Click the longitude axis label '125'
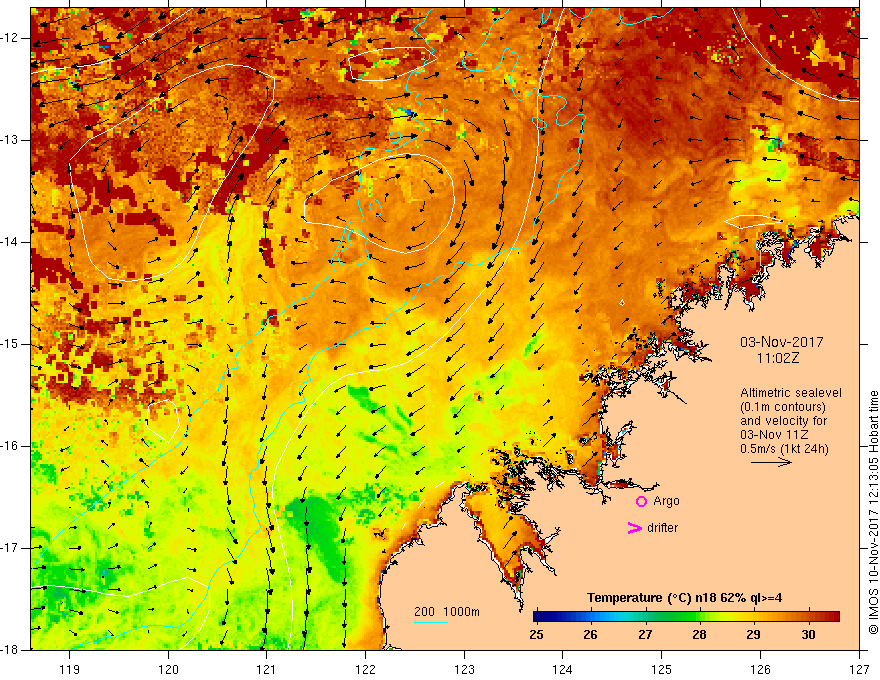 tap(662, 669)
